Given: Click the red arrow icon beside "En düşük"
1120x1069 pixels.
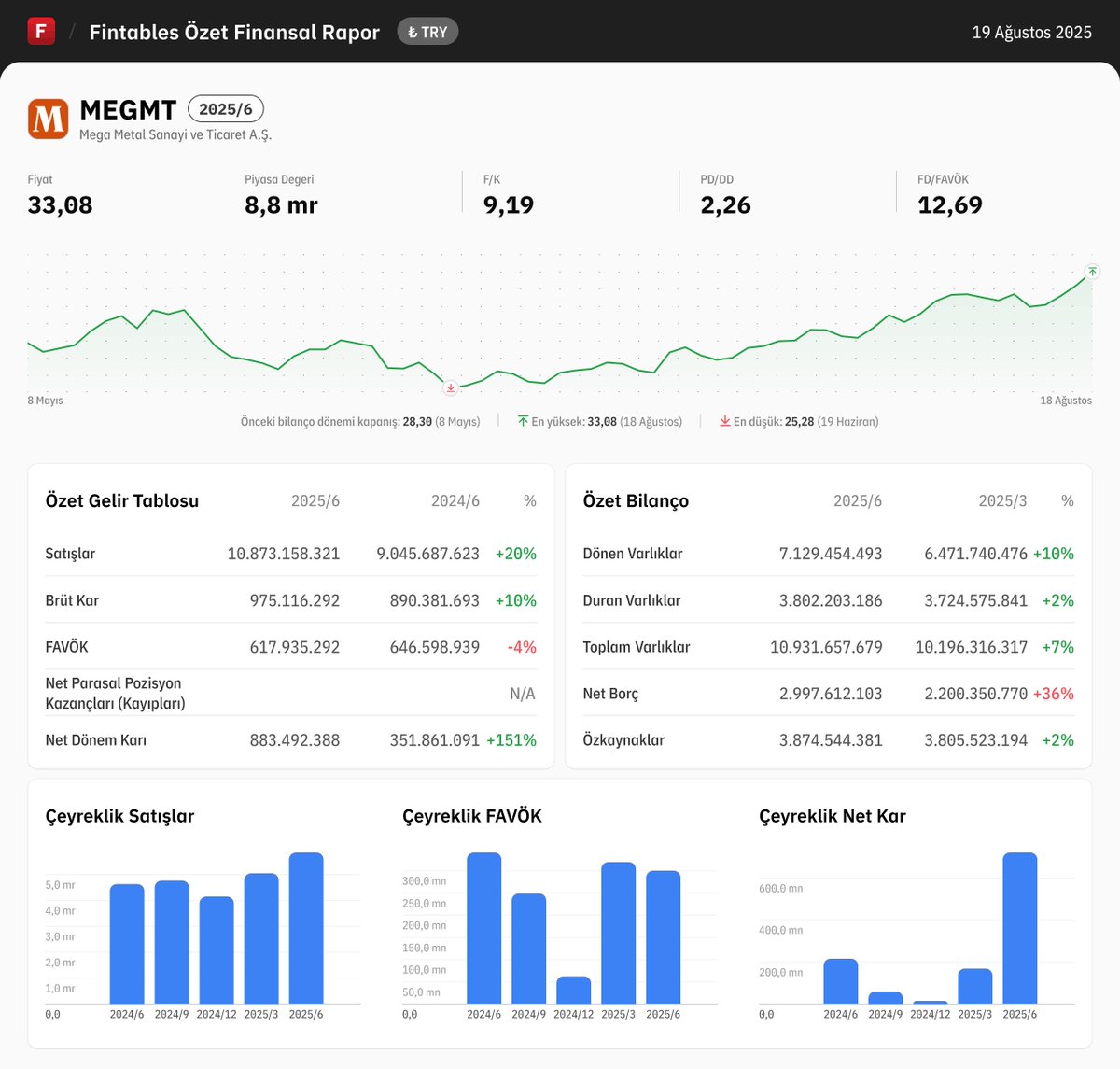Looking at the screenshot, I should 724,421.
